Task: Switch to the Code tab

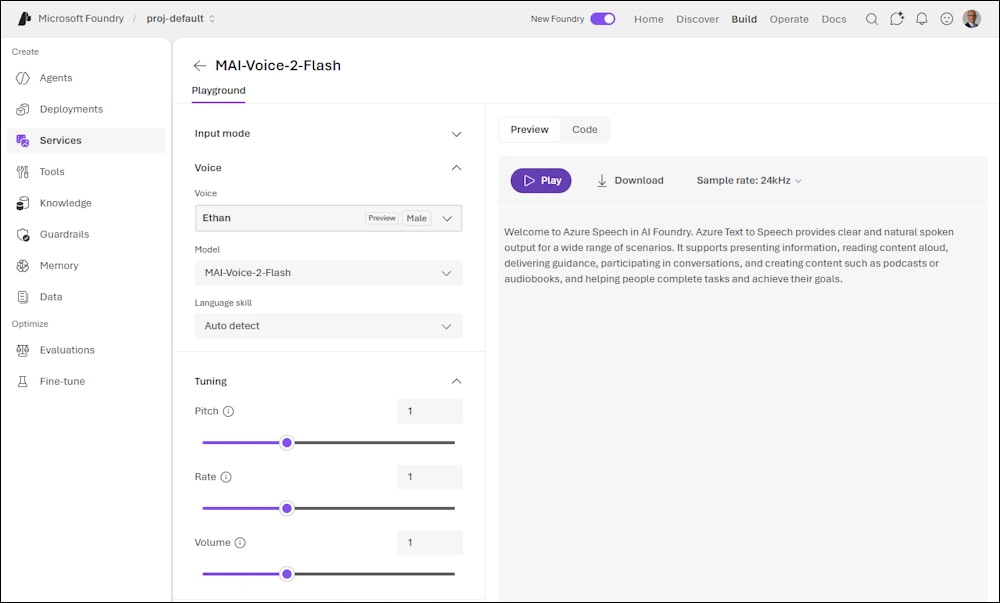Action: click(585, 129)
